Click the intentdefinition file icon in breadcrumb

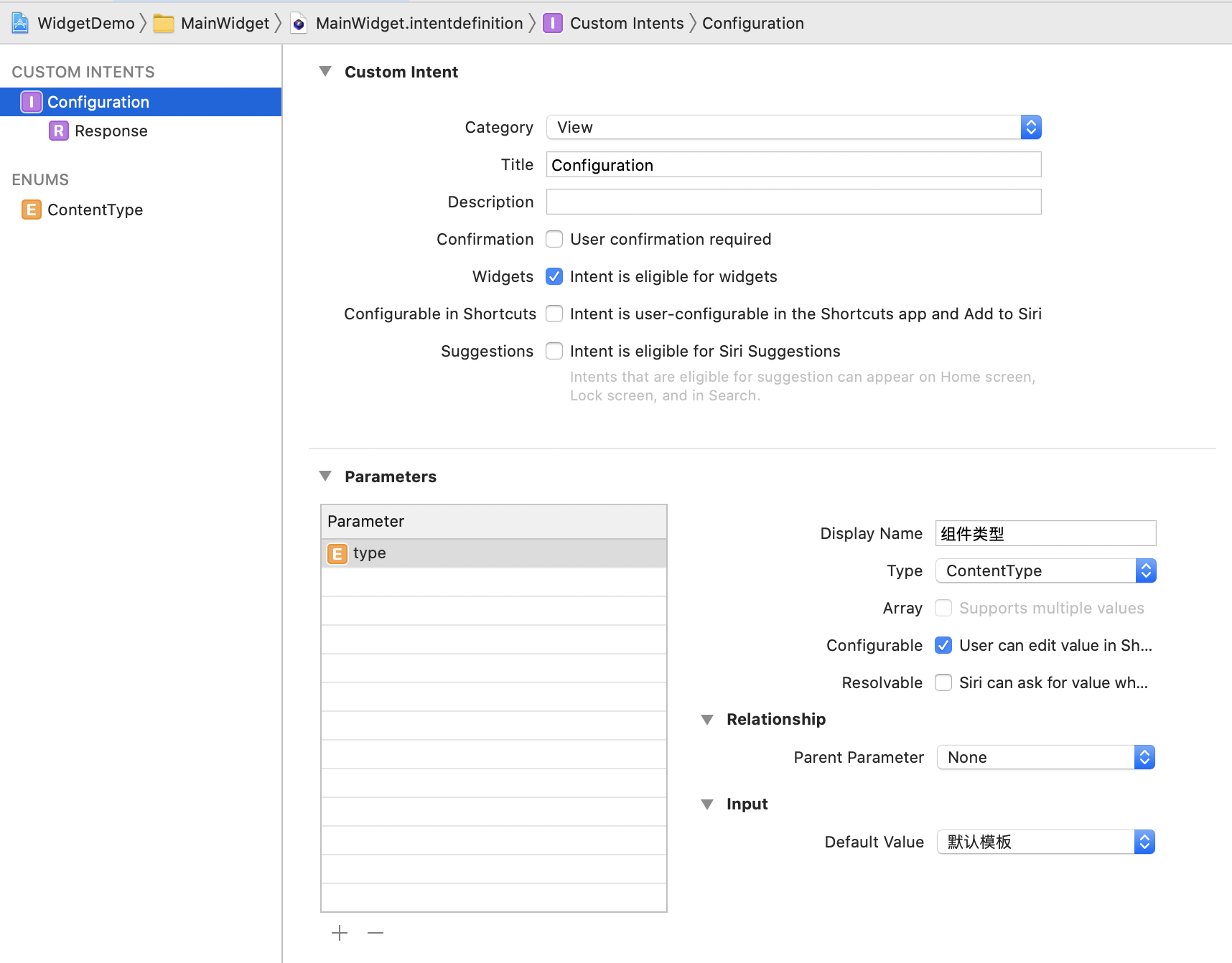(x=299, y=24)
